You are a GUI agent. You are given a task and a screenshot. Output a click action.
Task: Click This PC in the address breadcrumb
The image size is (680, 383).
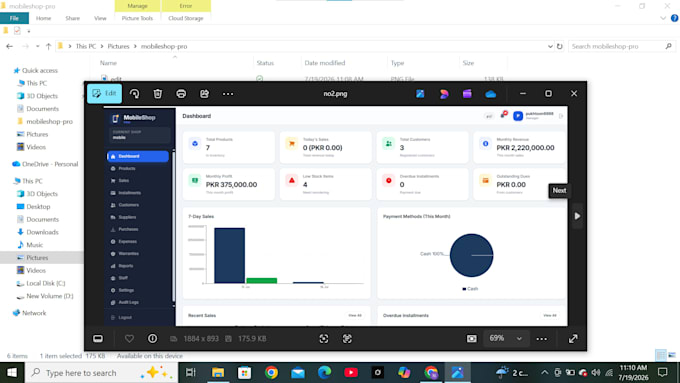click(85, 46)
